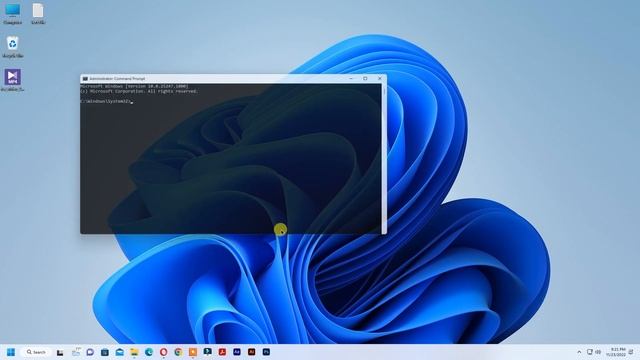Viewport: 640px width, 360px height.
Task: Maximize the Command Prompt window
Action: coord(365,78)
